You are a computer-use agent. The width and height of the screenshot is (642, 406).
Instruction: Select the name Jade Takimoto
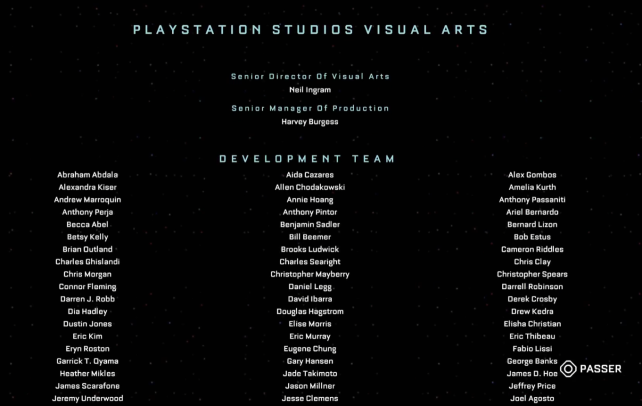click(x=310, y=373)
